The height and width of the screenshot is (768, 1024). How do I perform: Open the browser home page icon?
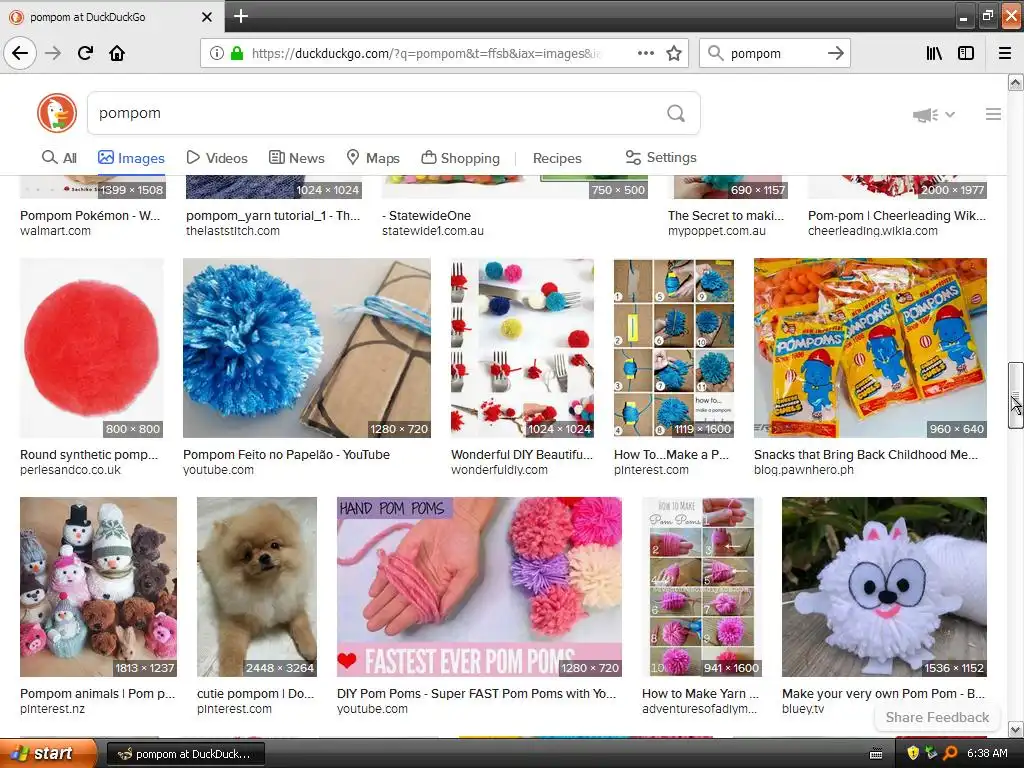[x=117, y=53]
